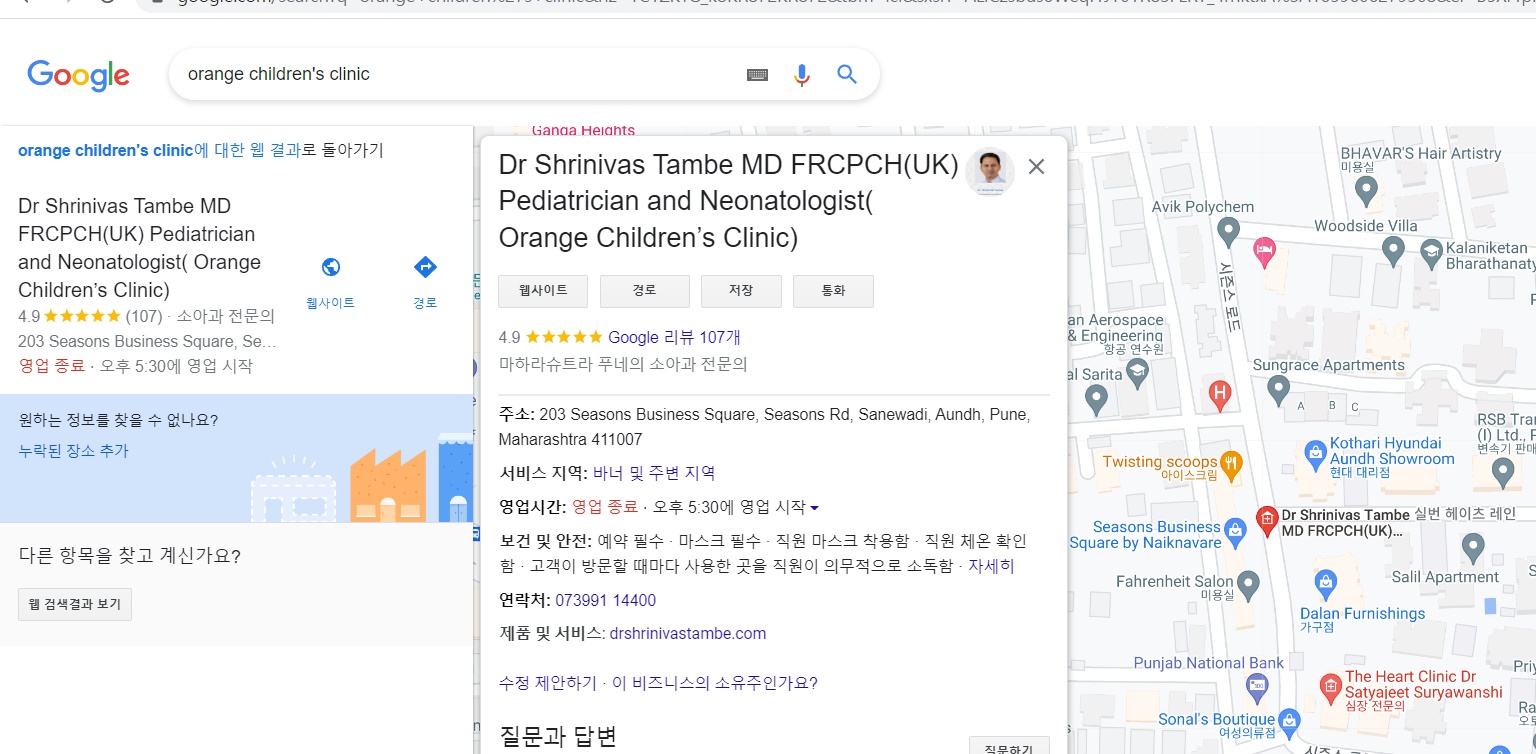The height and width of the screenshot is (754, 1536).
Task: Click the 웹사이트 button in info panel
Action: coord(543,291)
